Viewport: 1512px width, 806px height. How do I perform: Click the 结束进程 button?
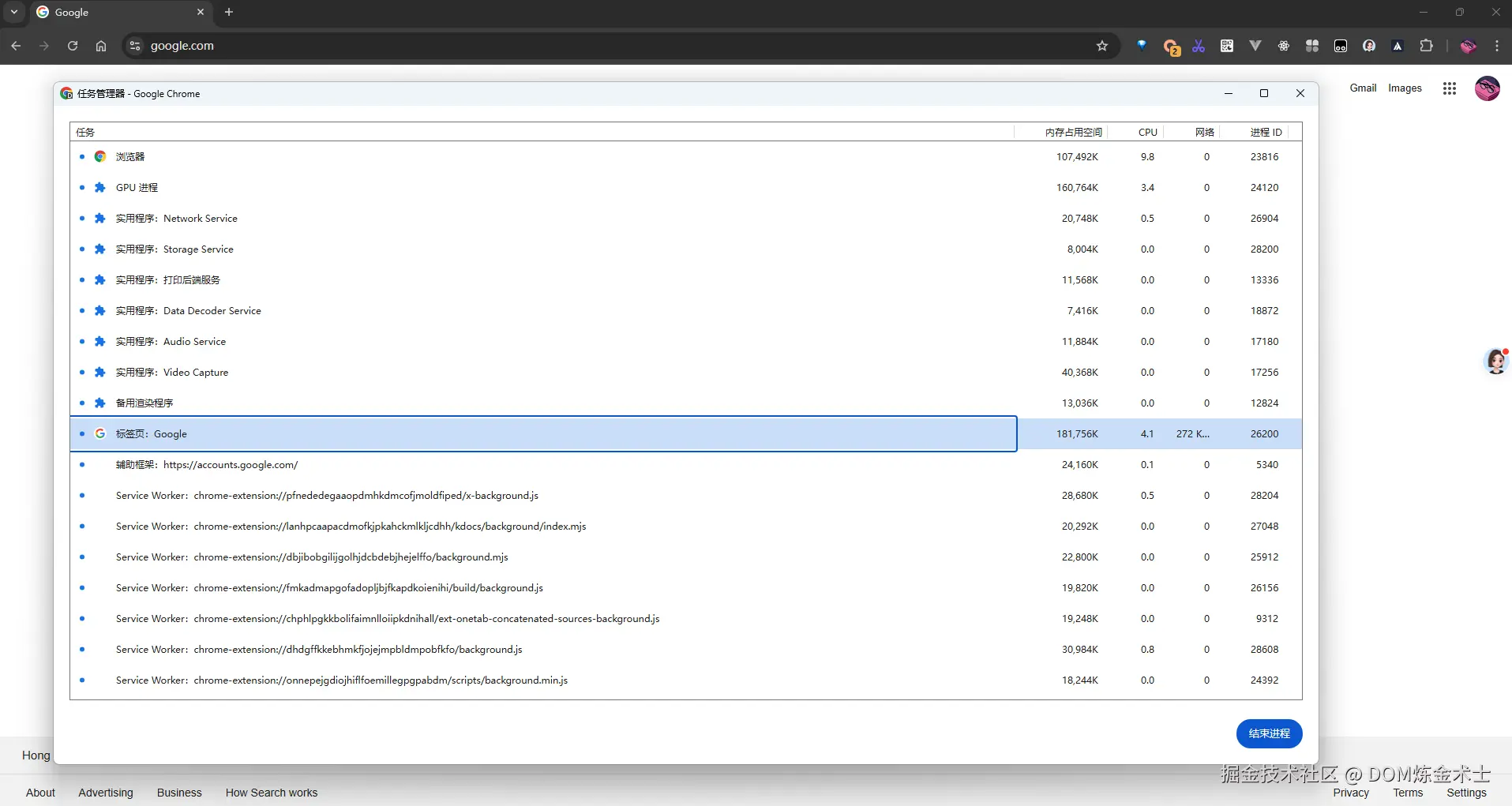coord(1269,733)
